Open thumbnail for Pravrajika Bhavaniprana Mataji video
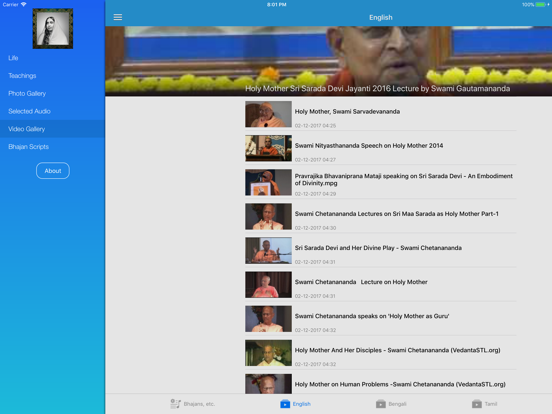Viewport: 552px width, 414px height. click(x=268, y=182)
